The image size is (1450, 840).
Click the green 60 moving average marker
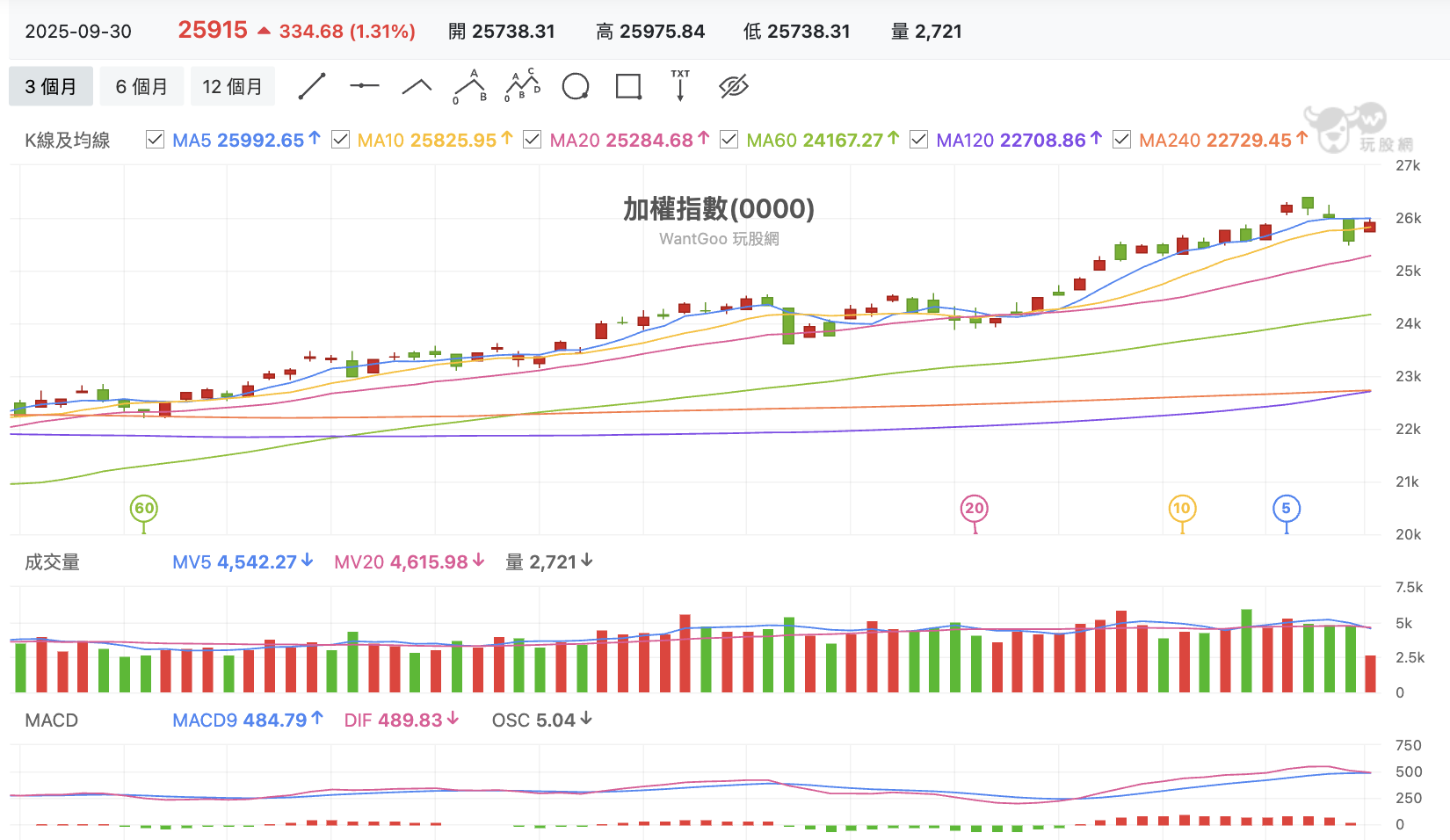point(144,508)
